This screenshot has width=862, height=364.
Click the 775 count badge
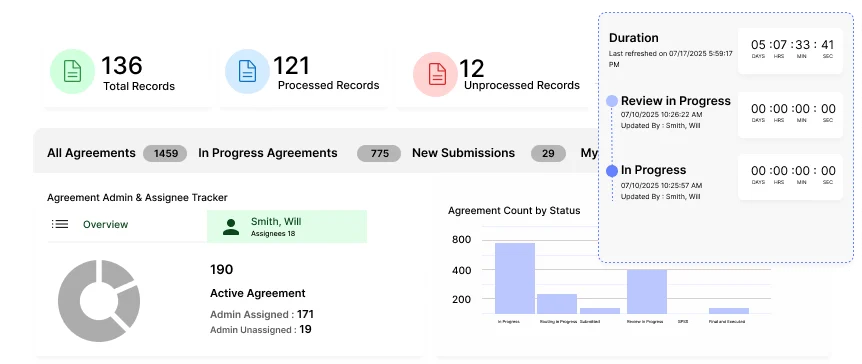tap(379, 153)
